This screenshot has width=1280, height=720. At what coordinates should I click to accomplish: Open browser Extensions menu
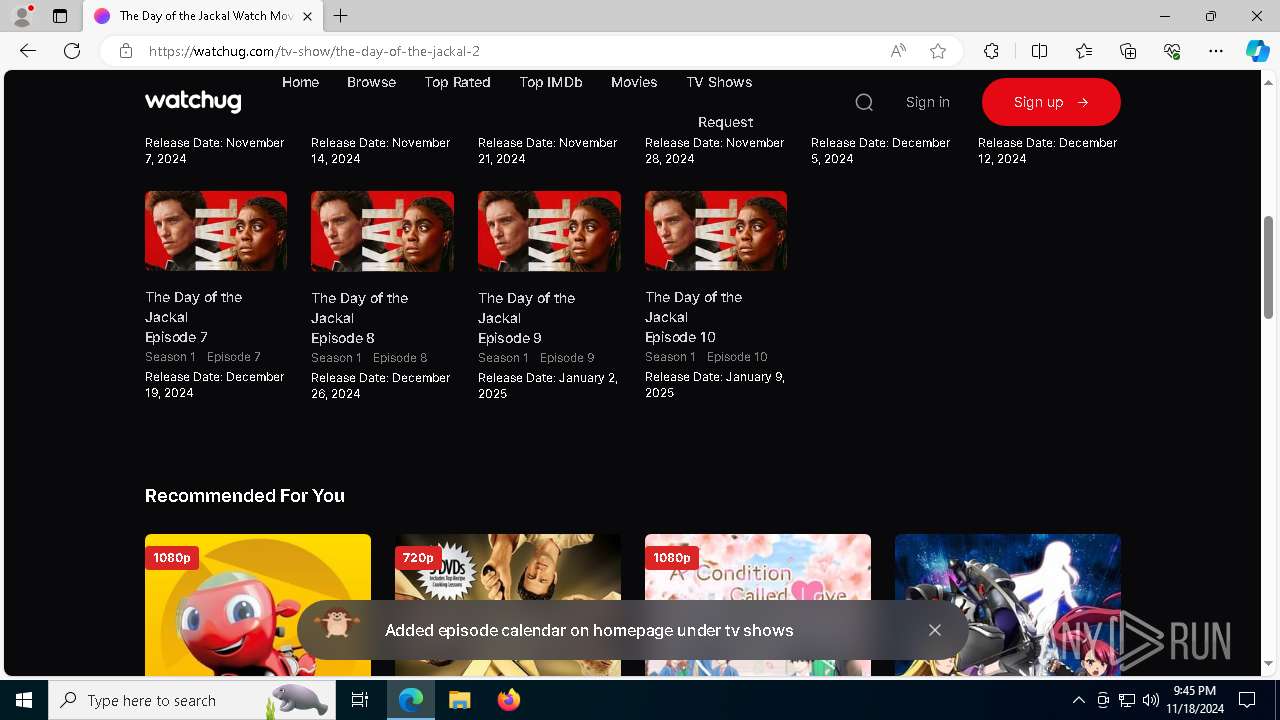coord(991,51)
